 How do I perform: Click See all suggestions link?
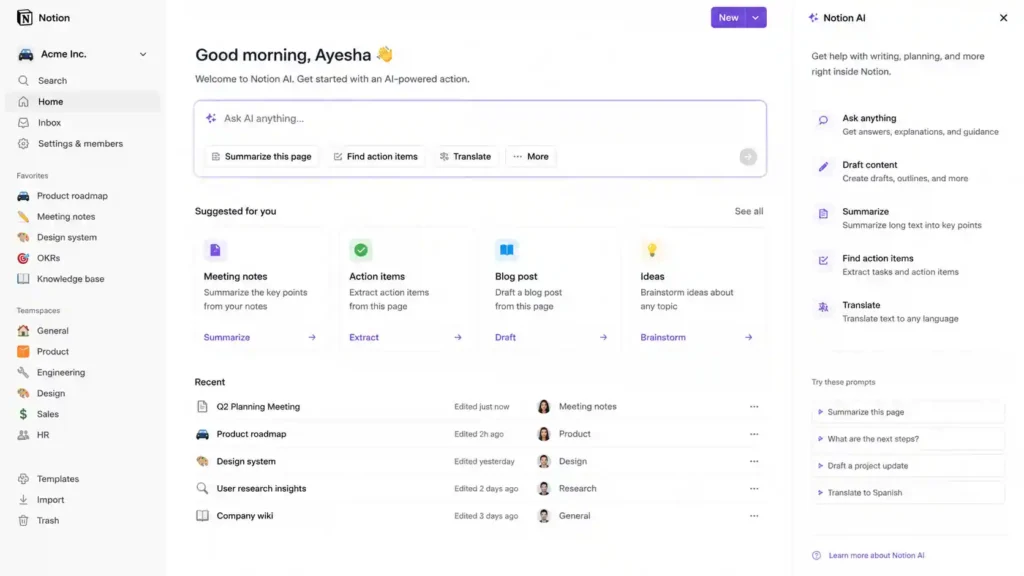tap(748, 211)
